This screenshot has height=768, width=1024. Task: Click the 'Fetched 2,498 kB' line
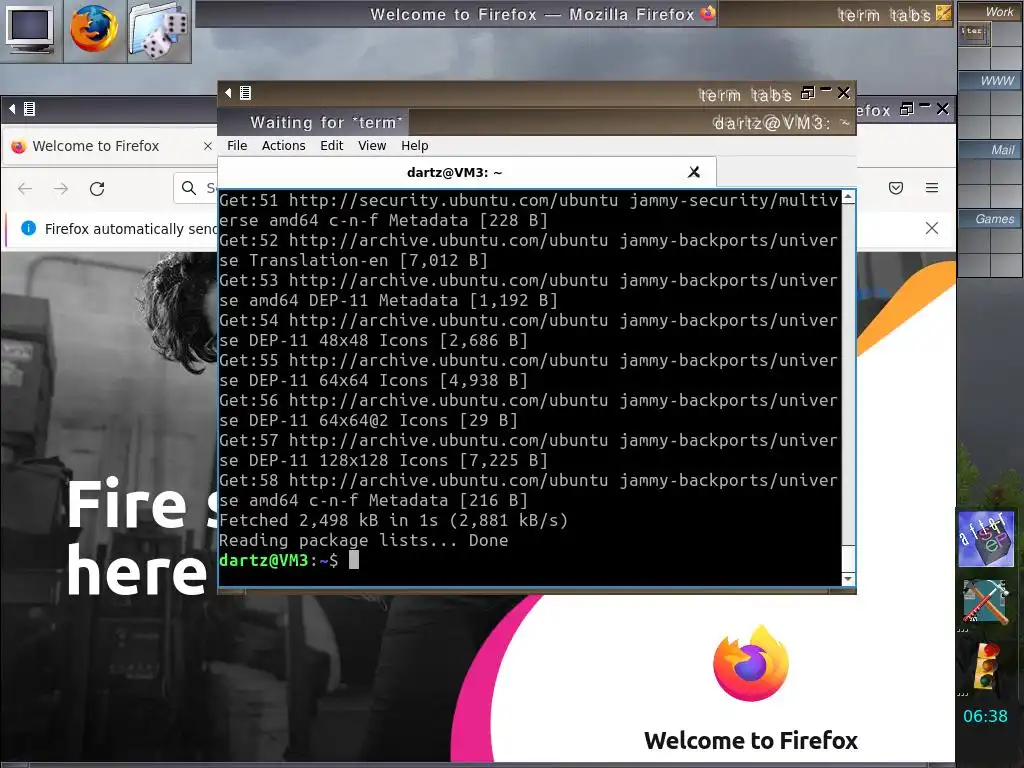(394, 520)
